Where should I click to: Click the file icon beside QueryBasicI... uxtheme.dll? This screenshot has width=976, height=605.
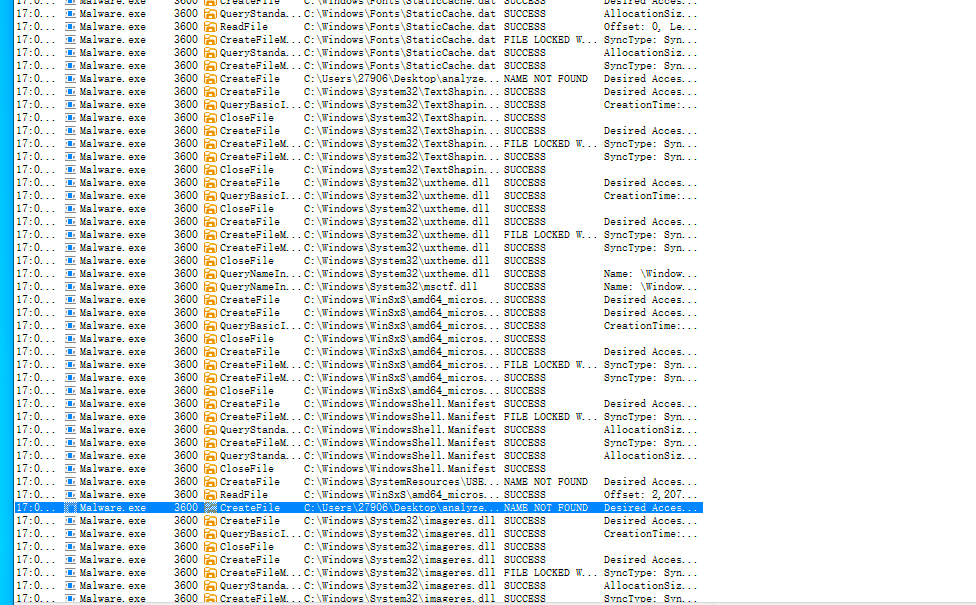[x=210, y=195]
